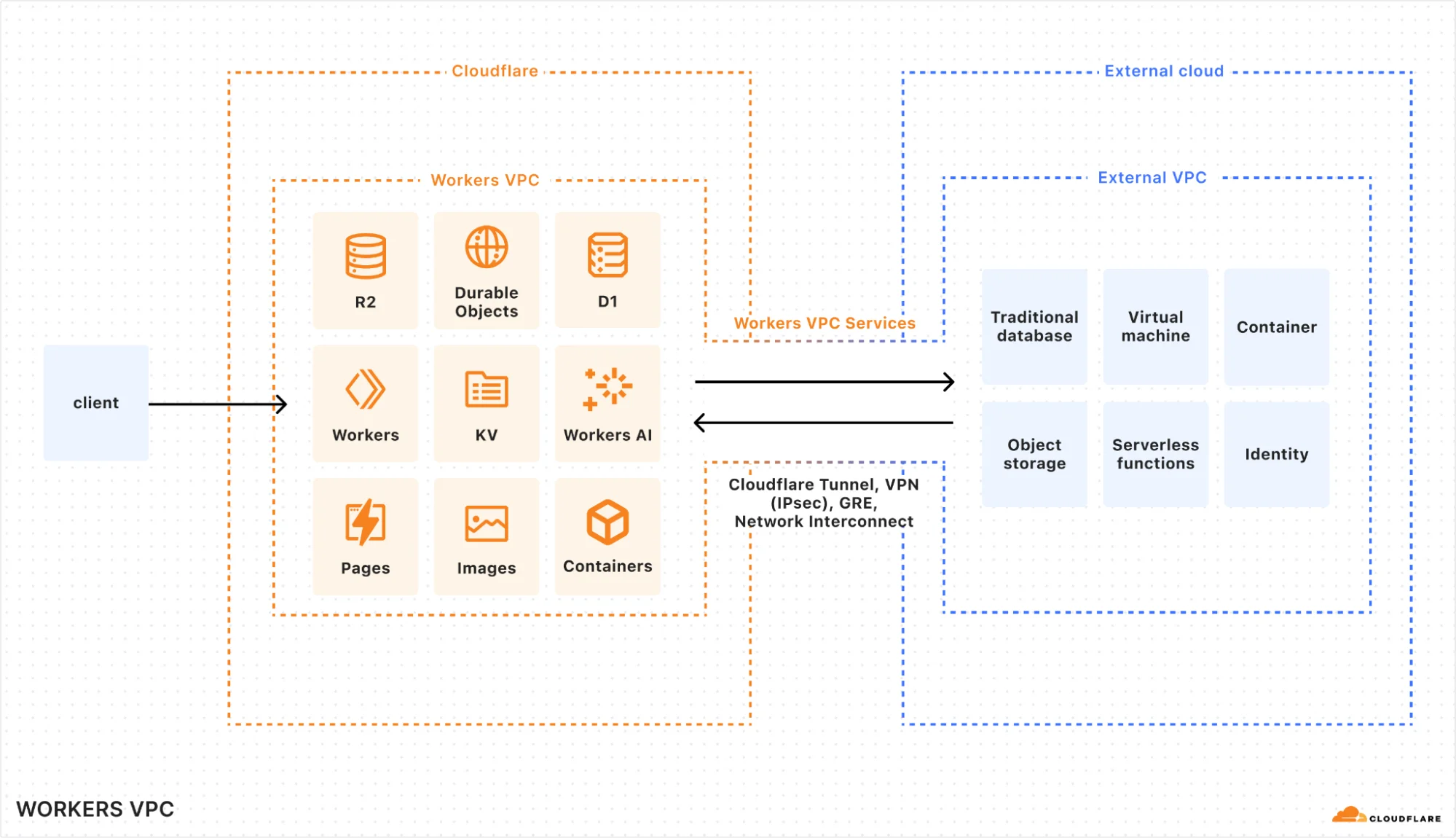Collapse the External cloud dashed region

1164,71
